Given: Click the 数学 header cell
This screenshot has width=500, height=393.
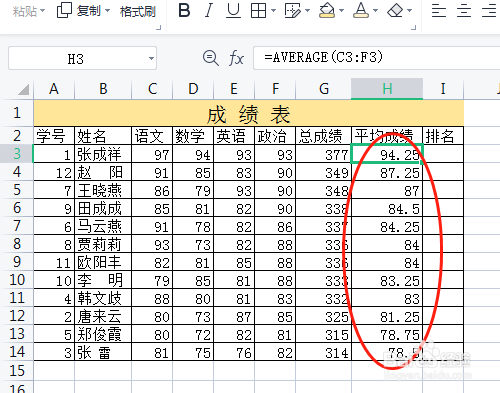Looking at the screenshot, I should 193,136.
